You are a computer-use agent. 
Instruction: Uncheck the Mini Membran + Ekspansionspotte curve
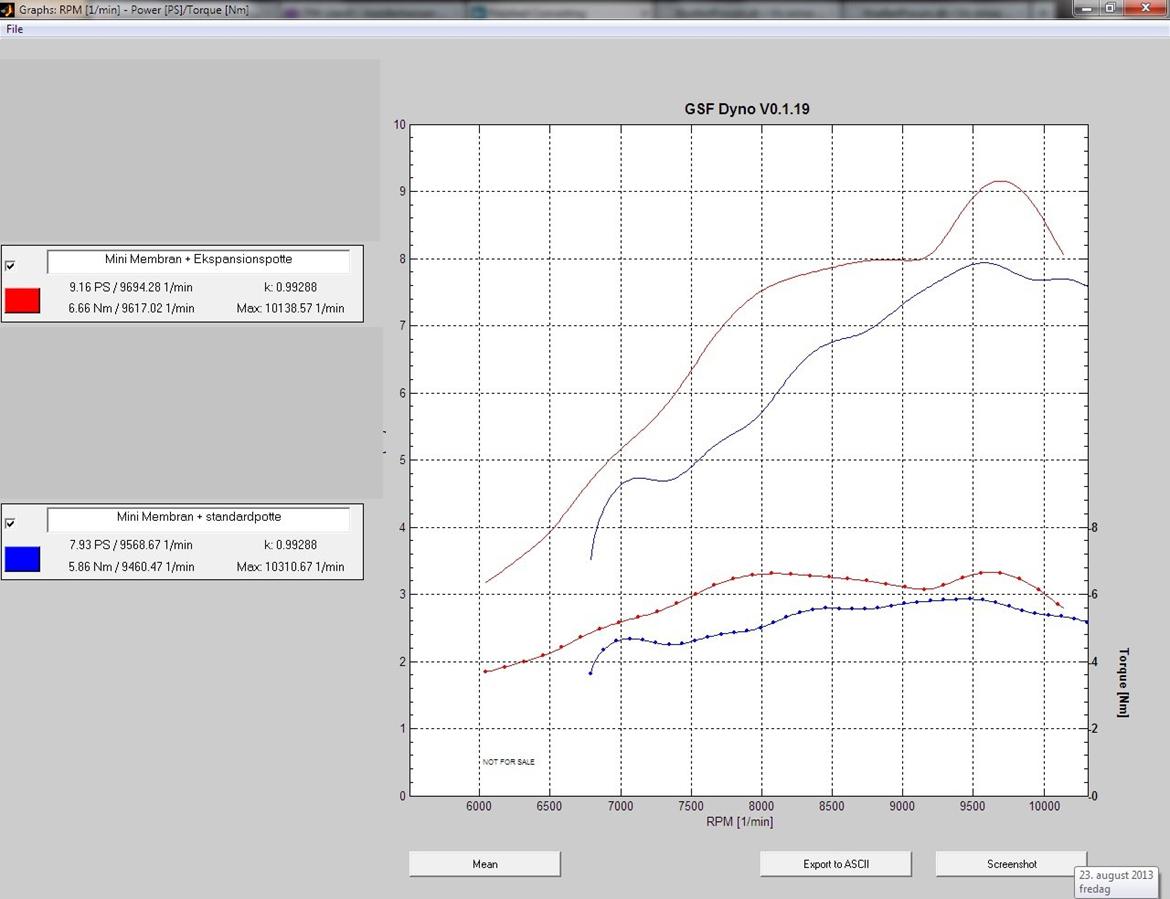11,265
